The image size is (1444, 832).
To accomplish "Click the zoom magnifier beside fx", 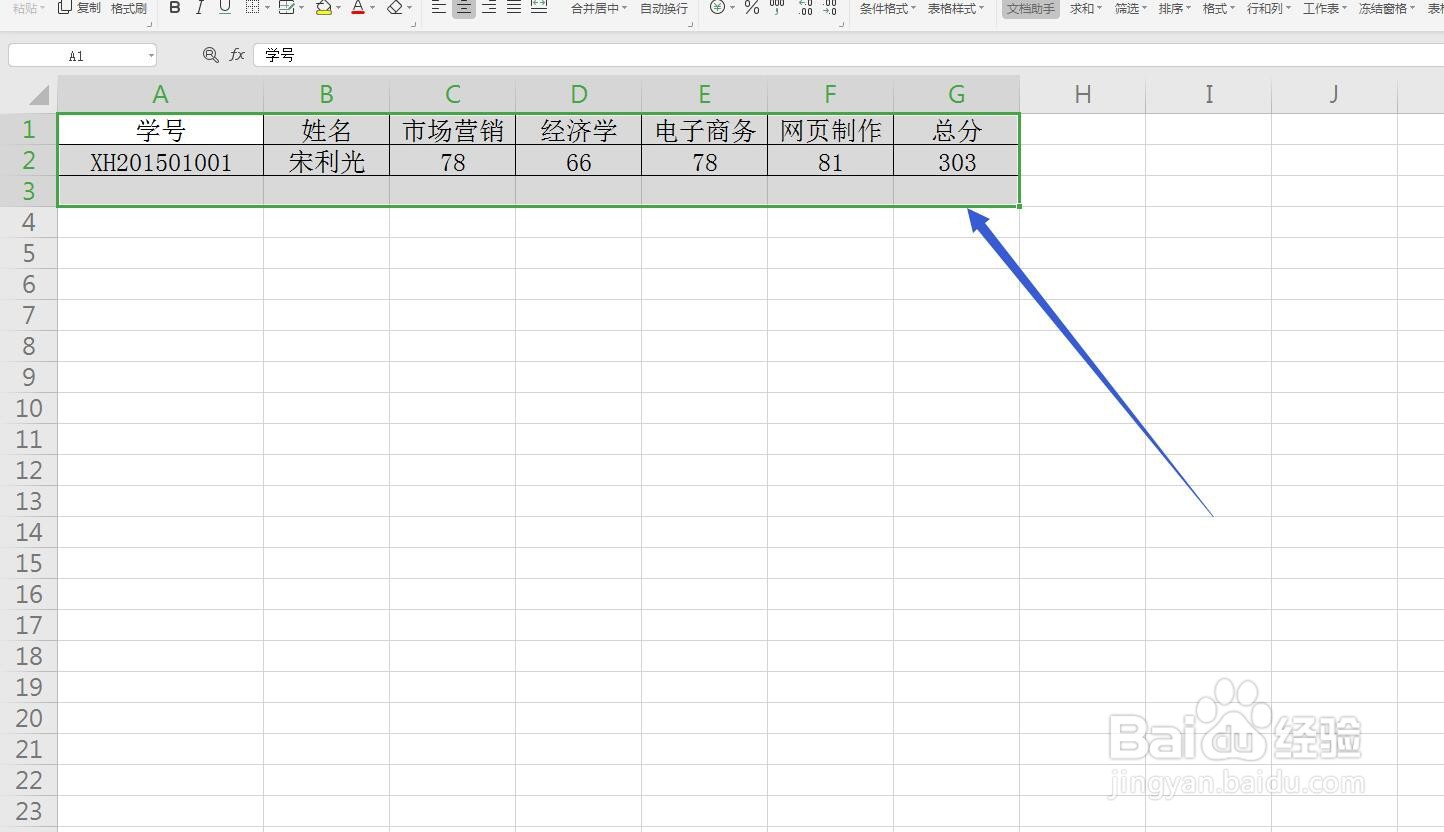I will point(210,55).
